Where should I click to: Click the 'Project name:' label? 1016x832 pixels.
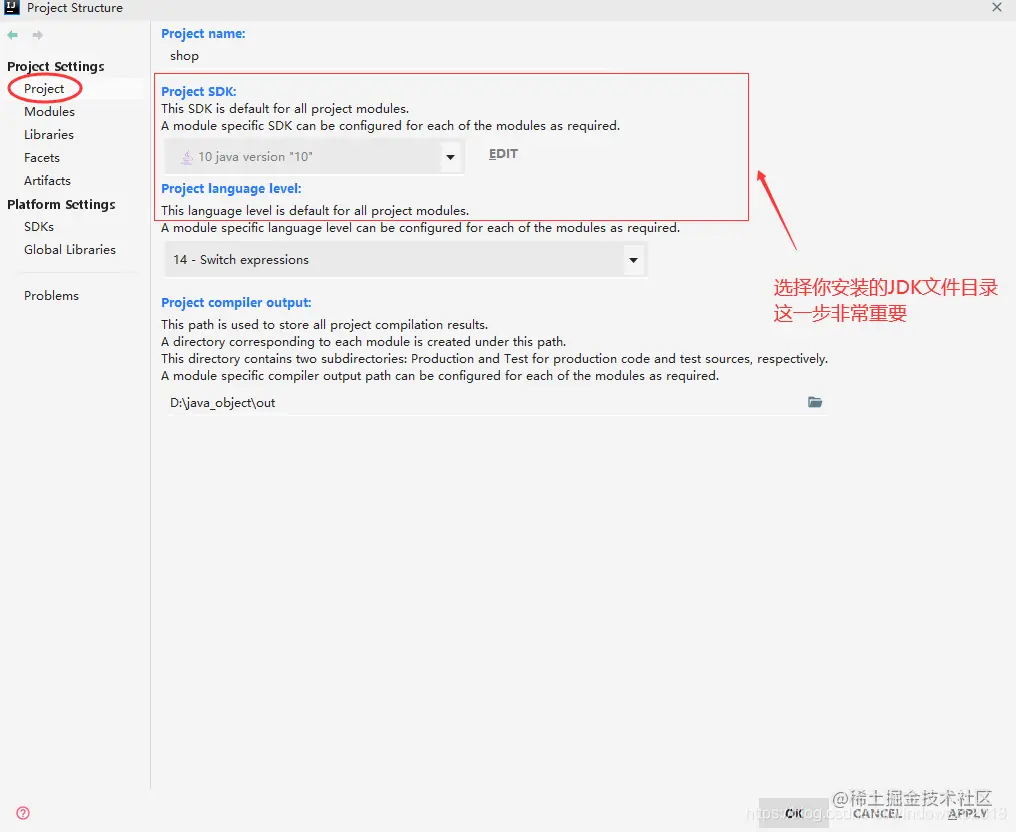coord(203,34)
